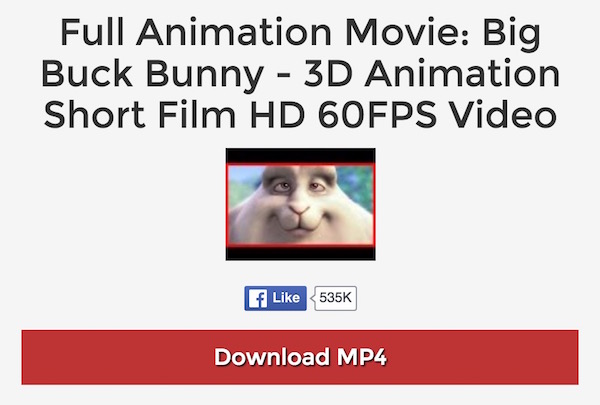Like the video using Facebook Like button
Viewport: 600px width, 405px height.
pos(276,298)
